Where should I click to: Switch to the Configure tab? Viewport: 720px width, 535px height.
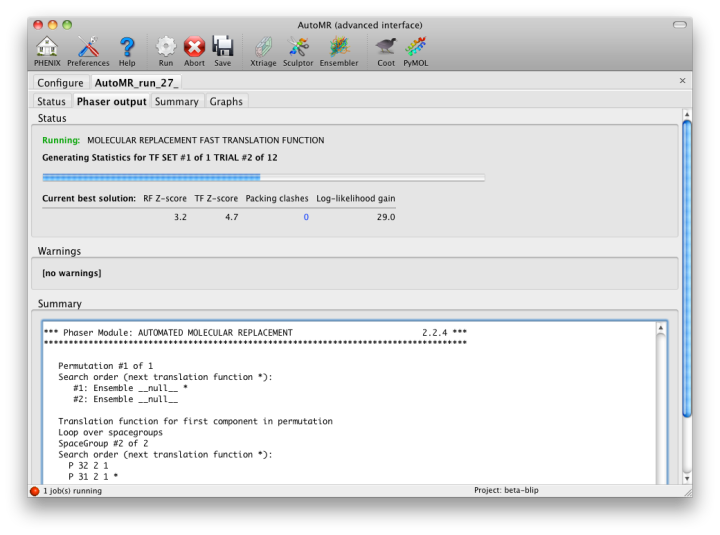pos(60,82)
